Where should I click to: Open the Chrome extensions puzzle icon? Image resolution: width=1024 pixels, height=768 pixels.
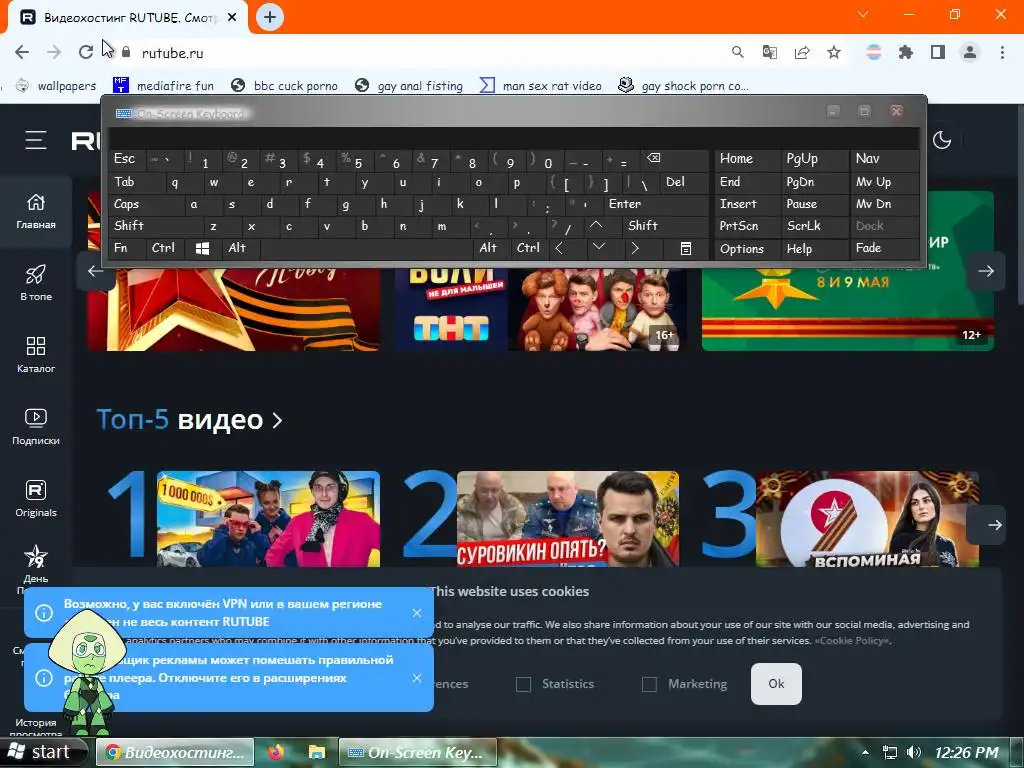906,52
